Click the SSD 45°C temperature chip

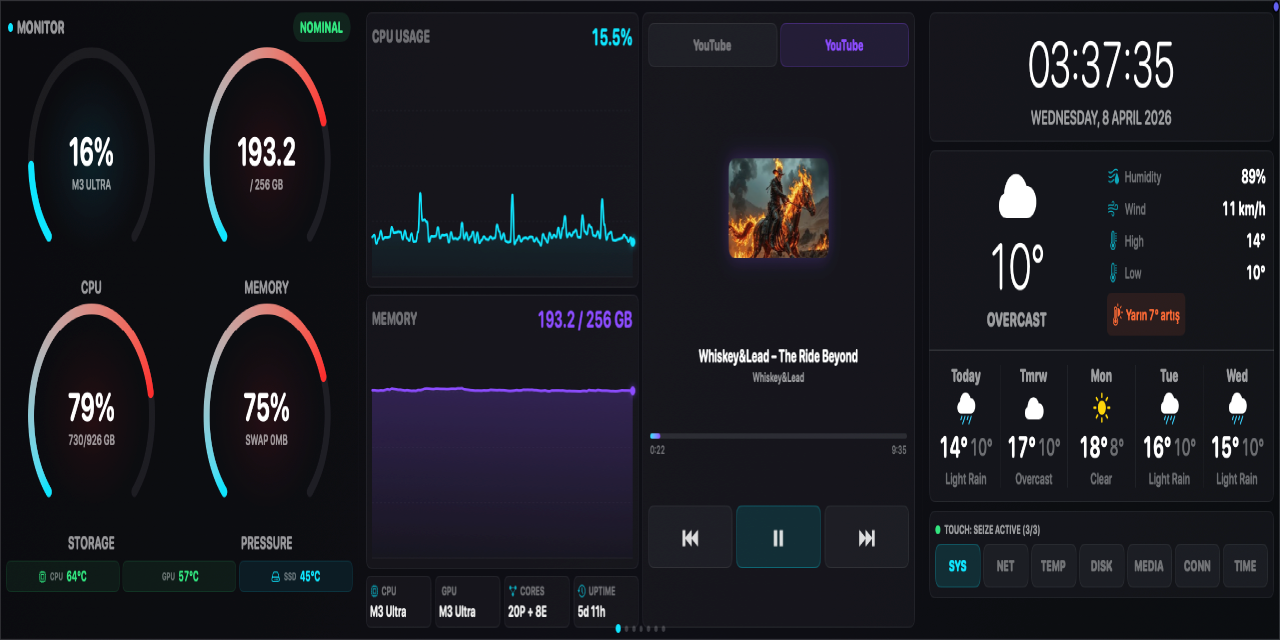tap(296, 576)
